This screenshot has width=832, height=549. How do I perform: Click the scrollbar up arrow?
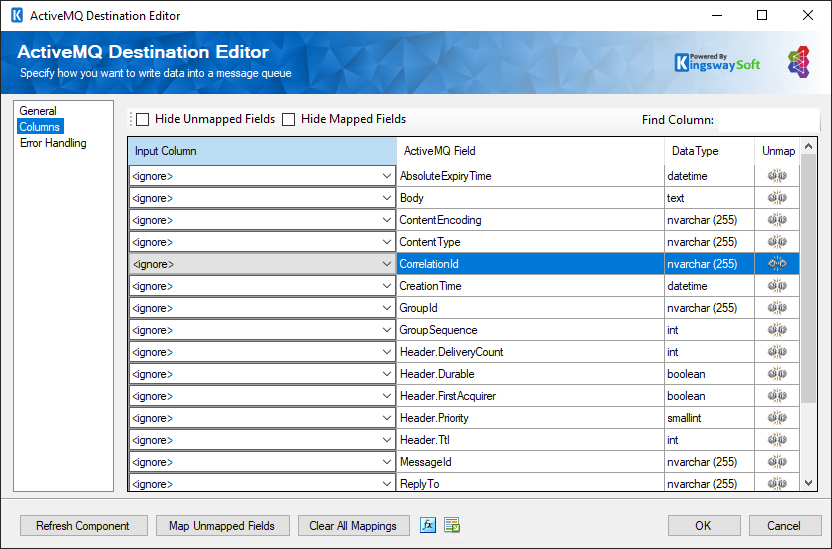[x=808, y=146]
